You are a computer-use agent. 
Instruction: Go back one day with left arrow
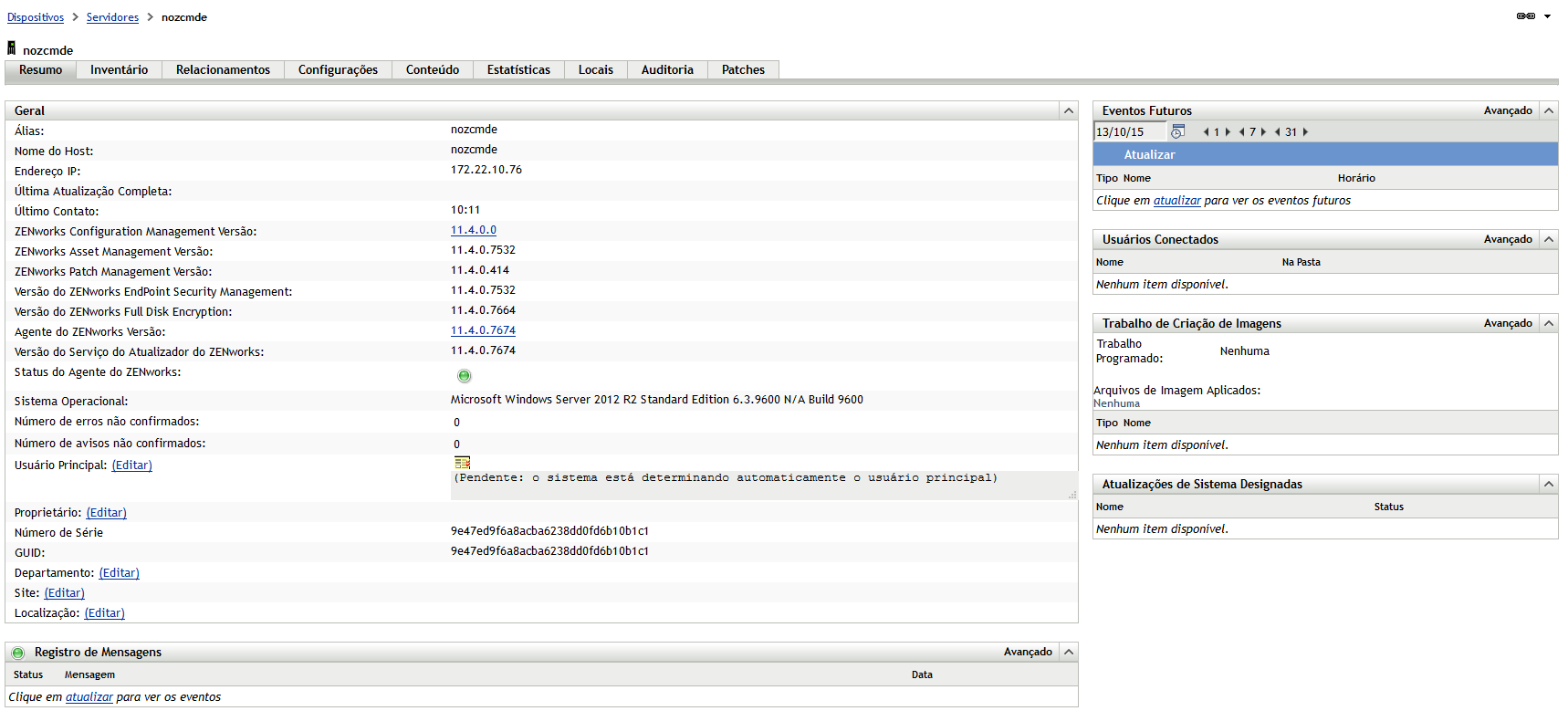point(1206,132)
